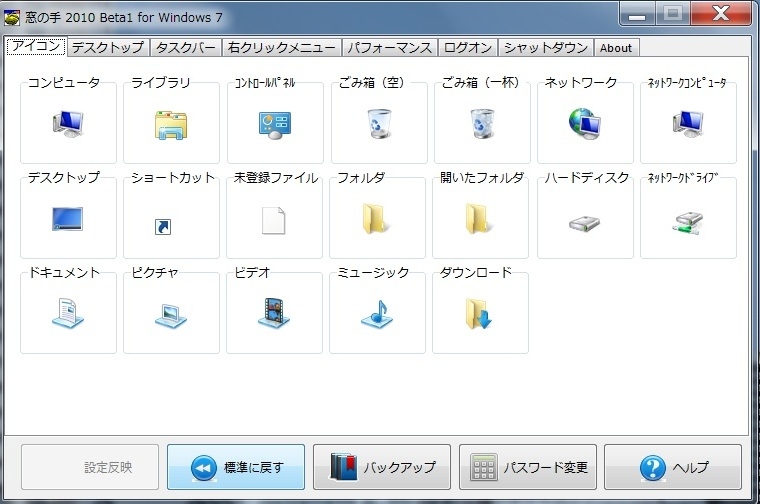Open the ヘルプ help button
The image size is (760, 504).
(673, 467)
